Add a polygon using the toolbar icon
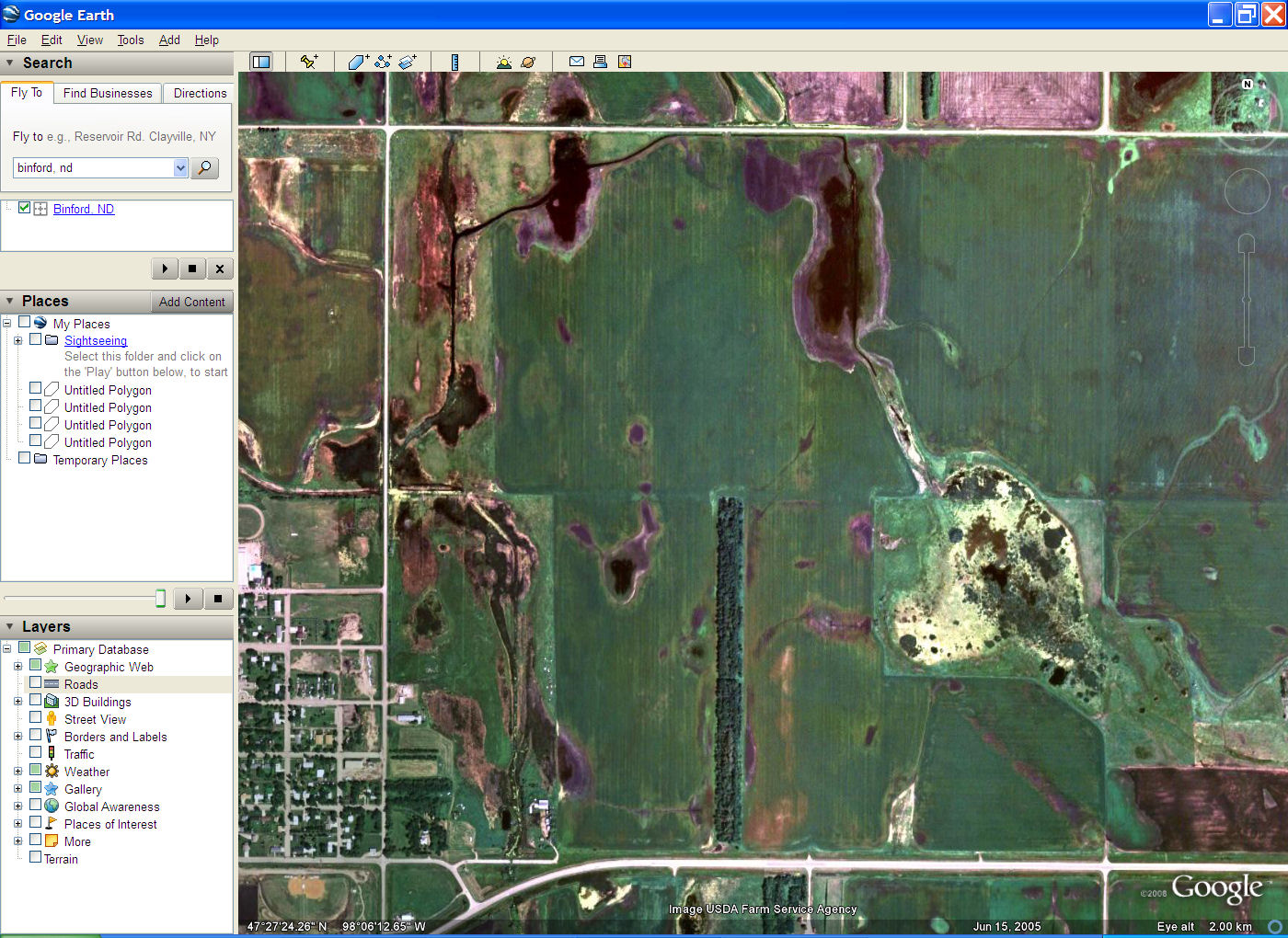The width and height of the screenshot is (1288, 938). coord(358,62)
